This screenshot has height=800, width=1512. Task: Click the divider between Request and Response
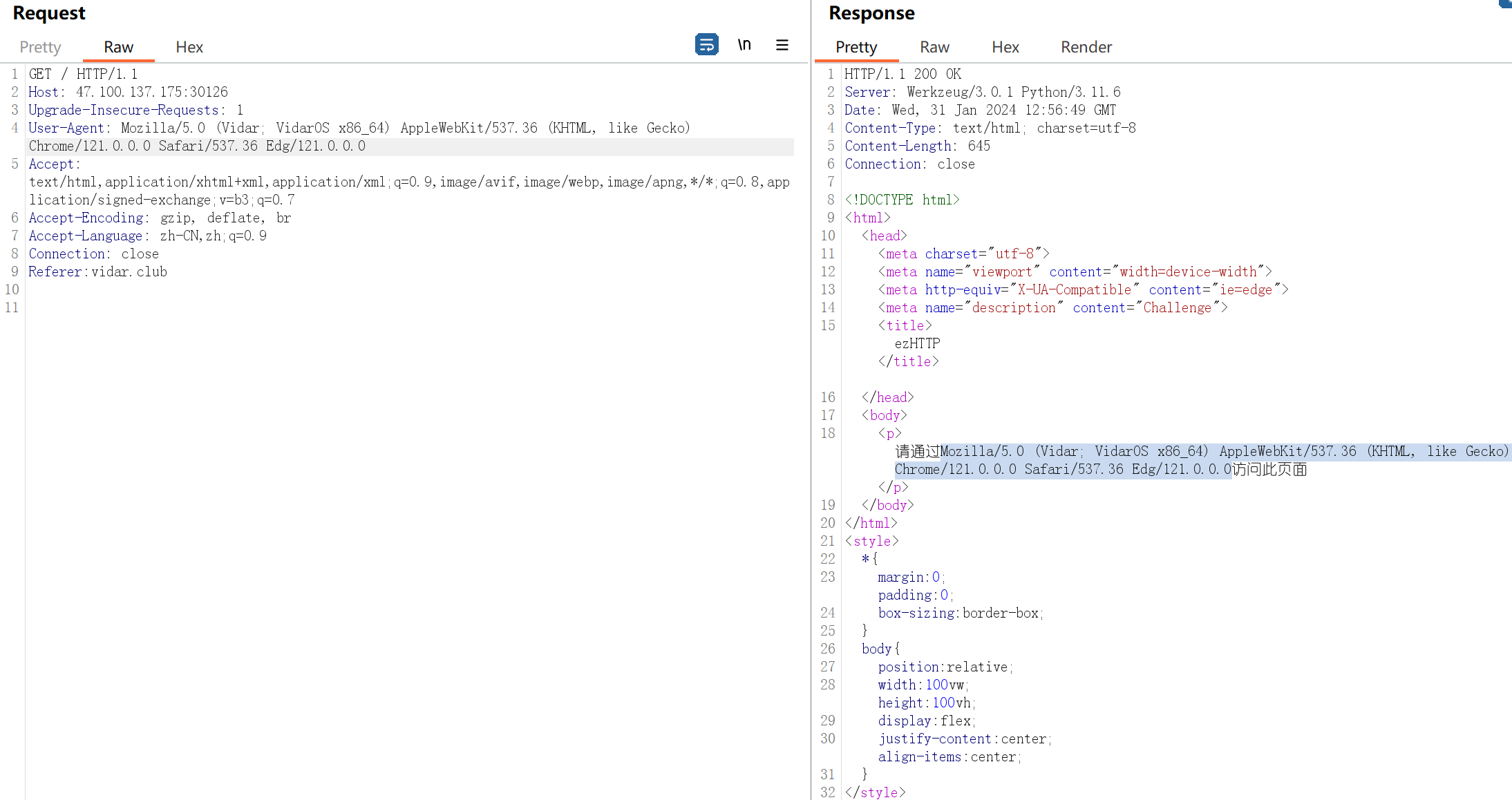811,415
